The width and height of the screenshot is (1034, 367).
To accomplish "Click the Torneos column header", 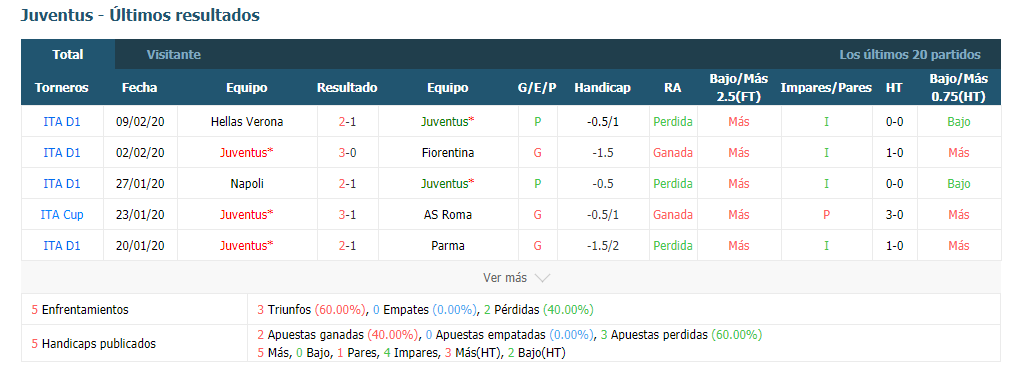I will (x=62, y=88).
